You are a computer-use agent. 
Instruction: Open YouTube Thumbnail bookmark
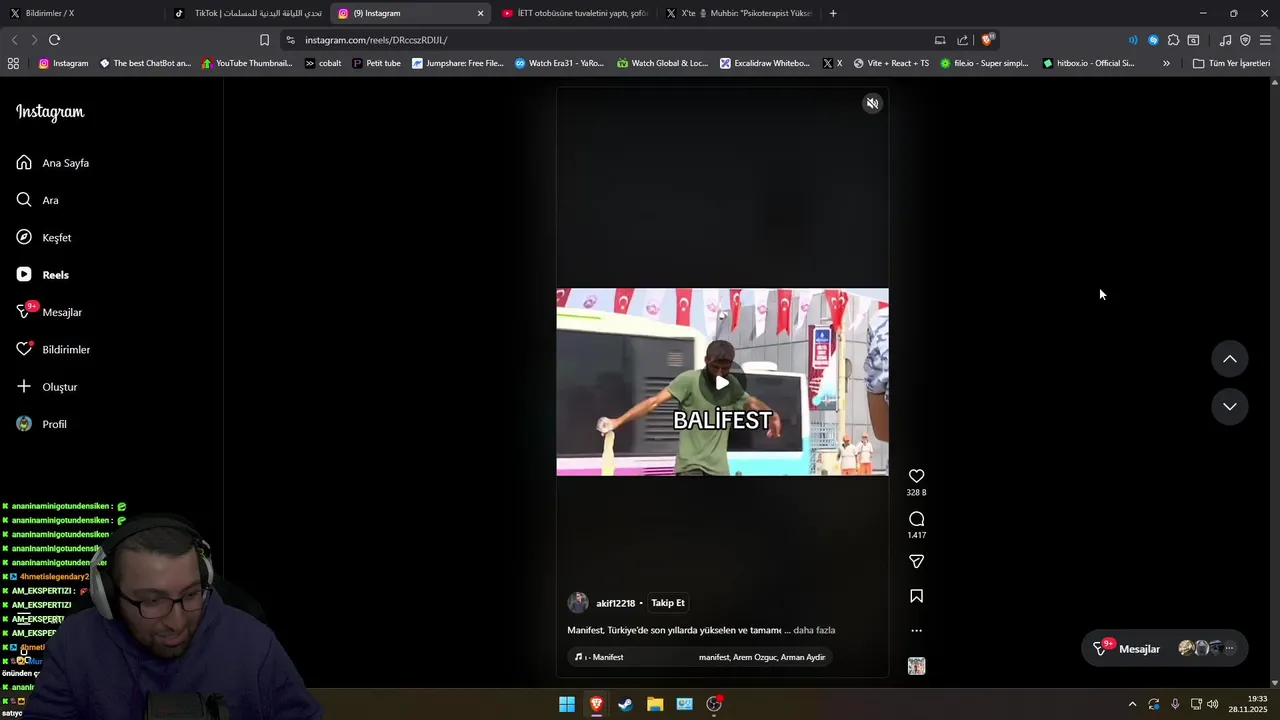pos(247,63)
